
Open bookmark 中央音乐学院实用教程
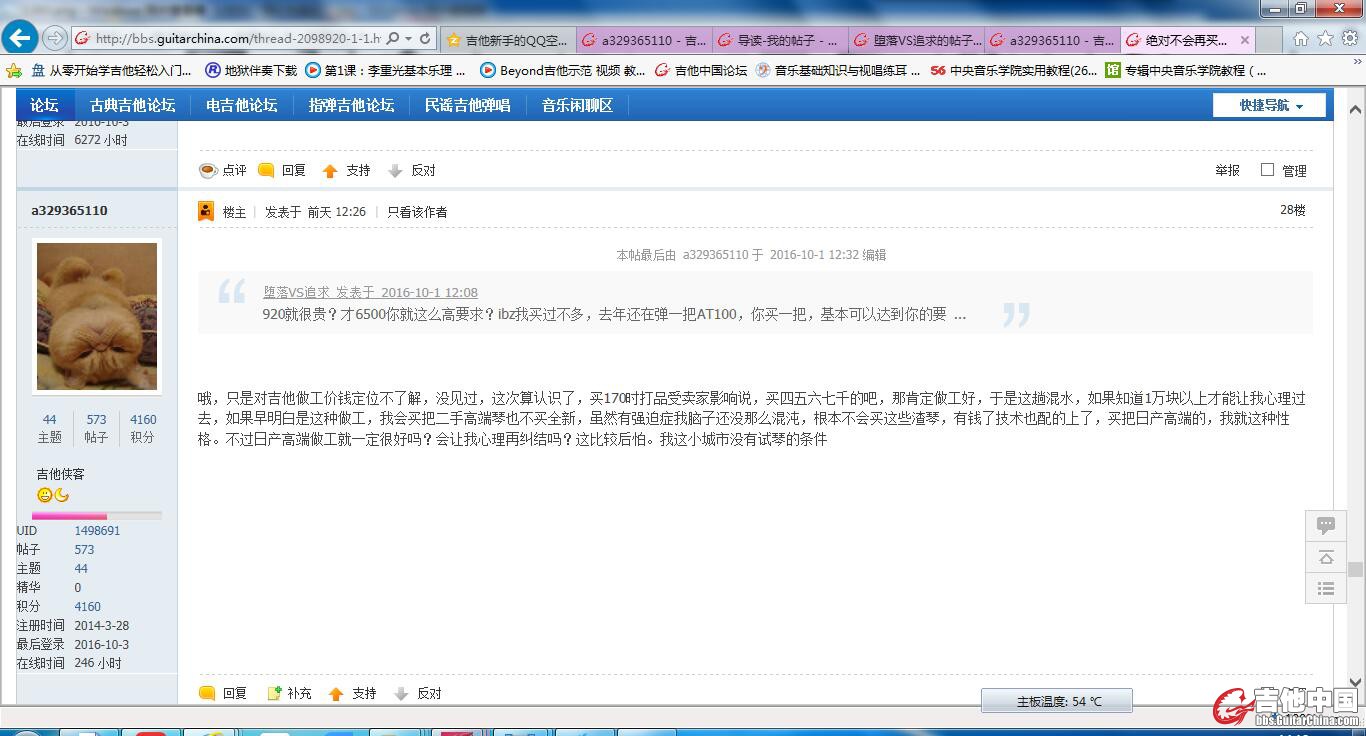[1013, 70]
